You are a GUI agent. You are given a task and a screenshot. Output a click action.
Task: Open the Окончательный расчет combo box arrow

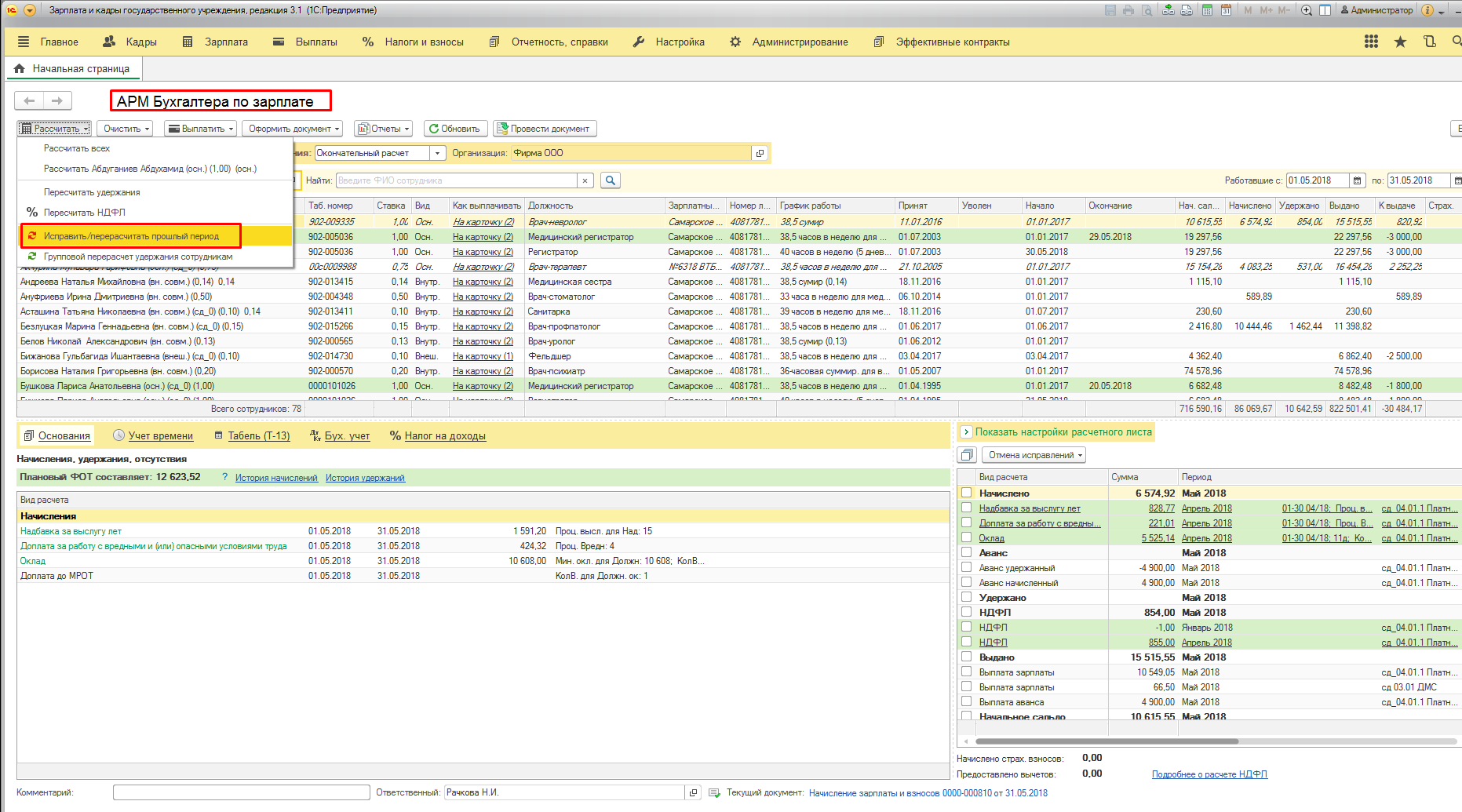pyautogui.click(x=437, y=153)
